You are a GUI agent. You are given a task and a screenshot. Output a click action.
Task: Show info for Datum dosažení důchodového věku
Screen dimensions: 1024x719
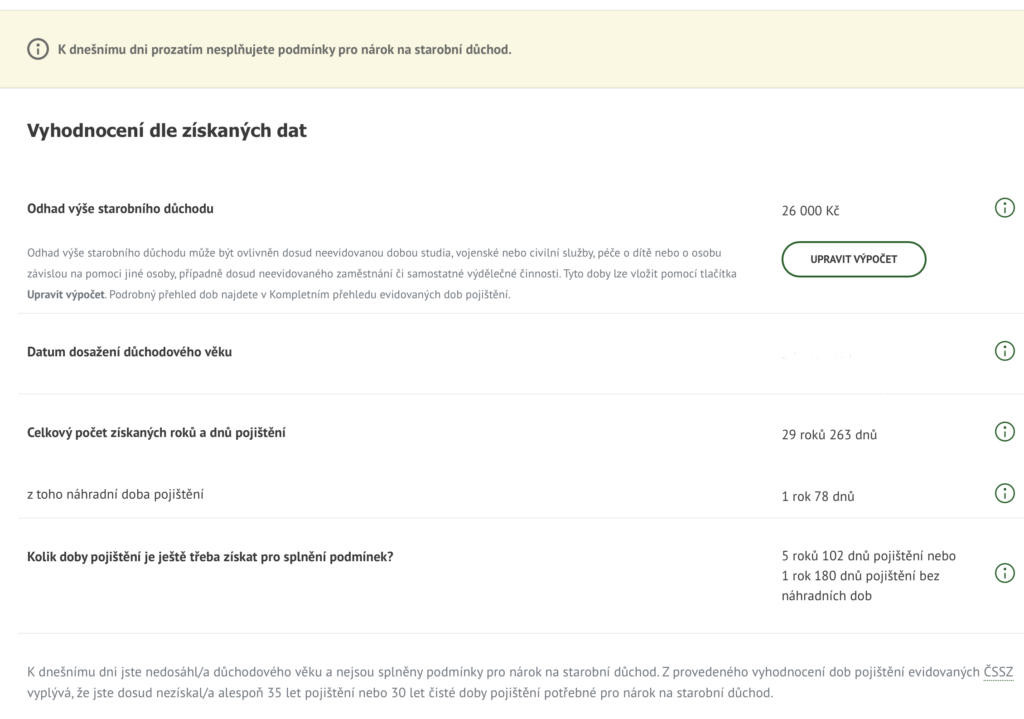(1005, 351)
